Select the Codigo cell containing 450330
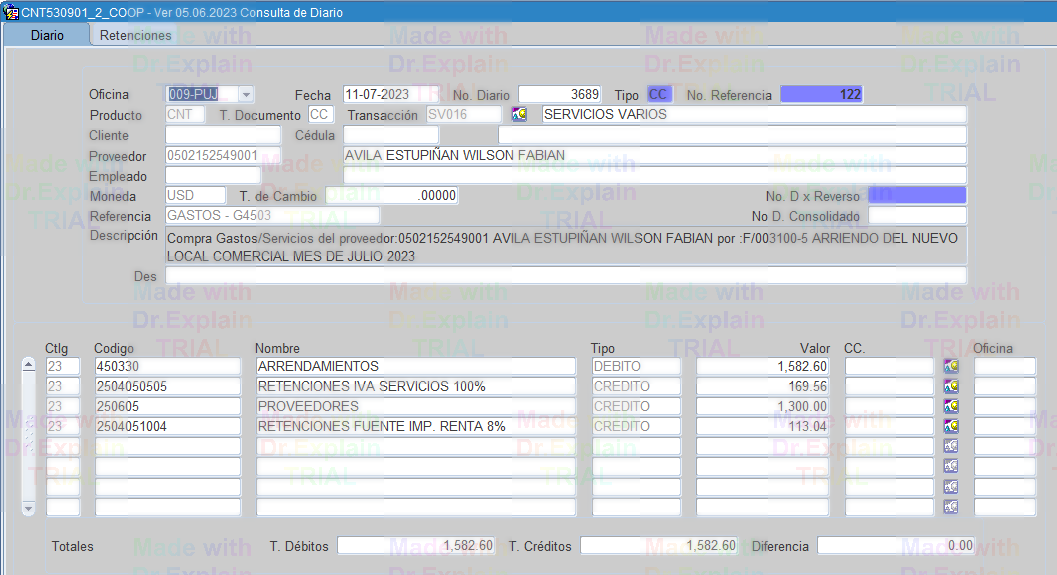The height and width of the screenshot is (575, 1057). pos(167,367)
